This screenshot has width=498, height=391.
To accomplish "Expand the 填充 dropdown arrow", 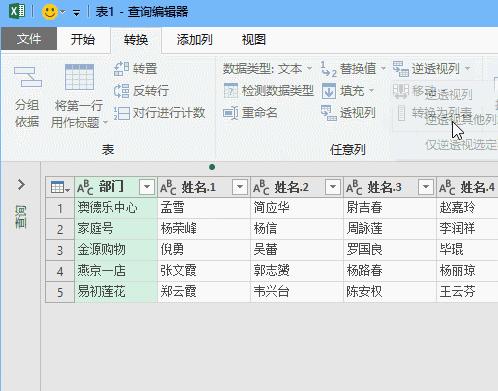I will tap(371, 90).
